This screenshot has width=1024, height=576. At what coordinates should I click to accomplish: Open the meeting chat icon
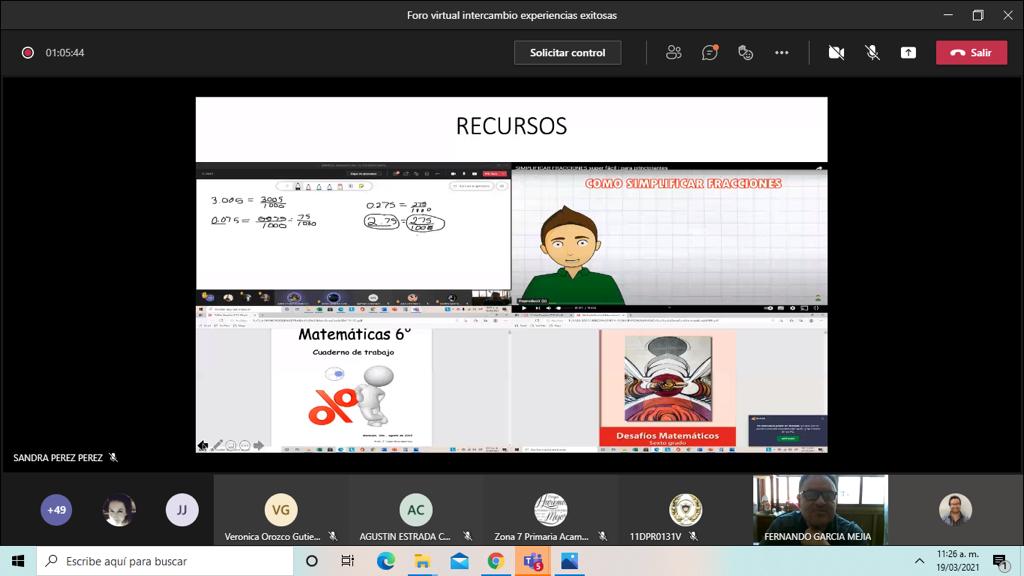710,53
